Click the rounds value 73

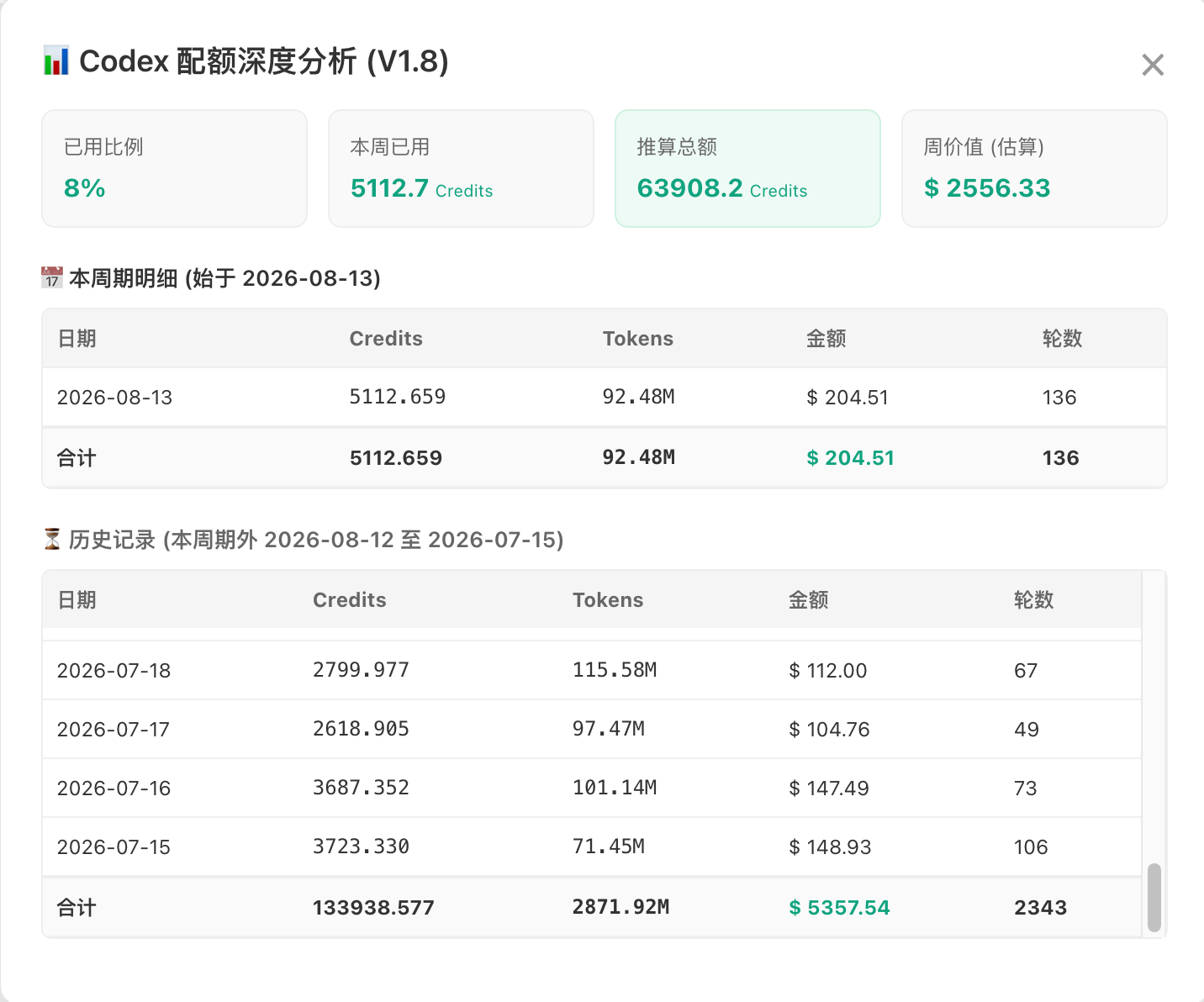(x=1026, y=788)
